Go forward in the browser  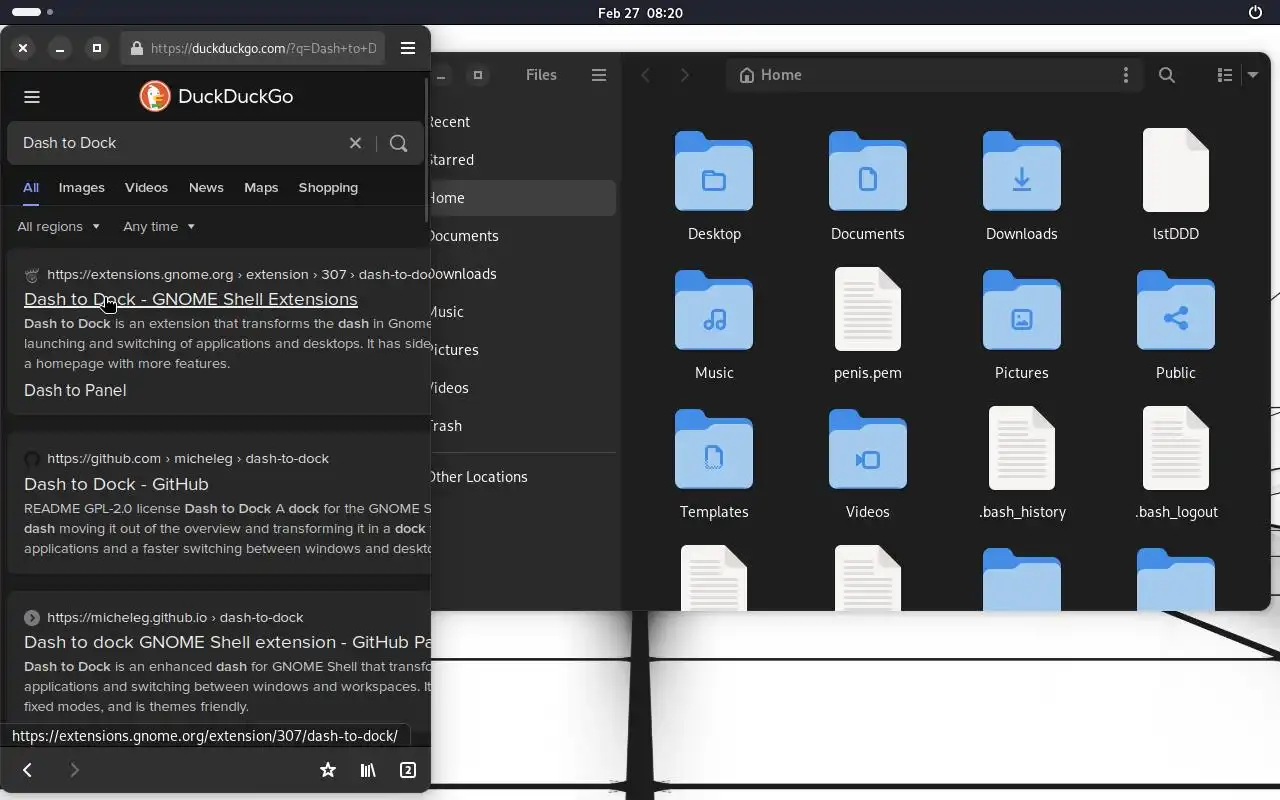[x=74, y=770]
